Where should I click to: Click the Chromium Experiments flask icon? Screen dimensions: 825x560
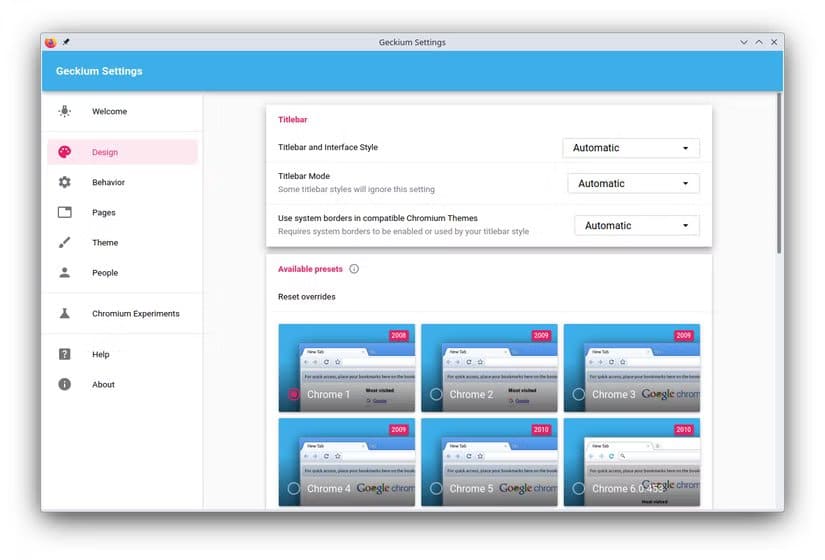(65, 313)
